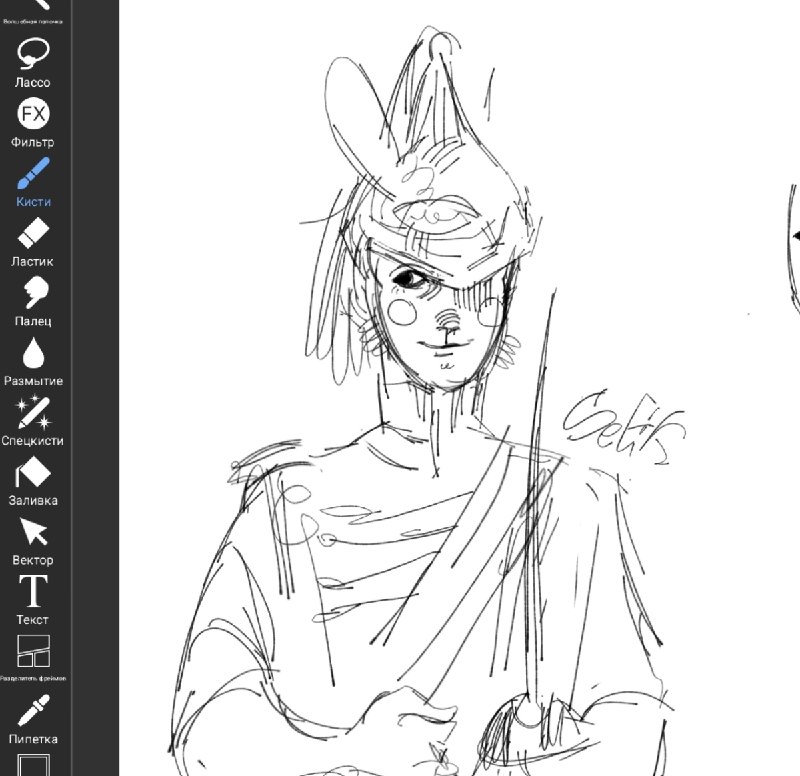This screenshot has height=776, width=800.
Task: Select the Разделитель фреймов frame divider tool
Action: 33,659
